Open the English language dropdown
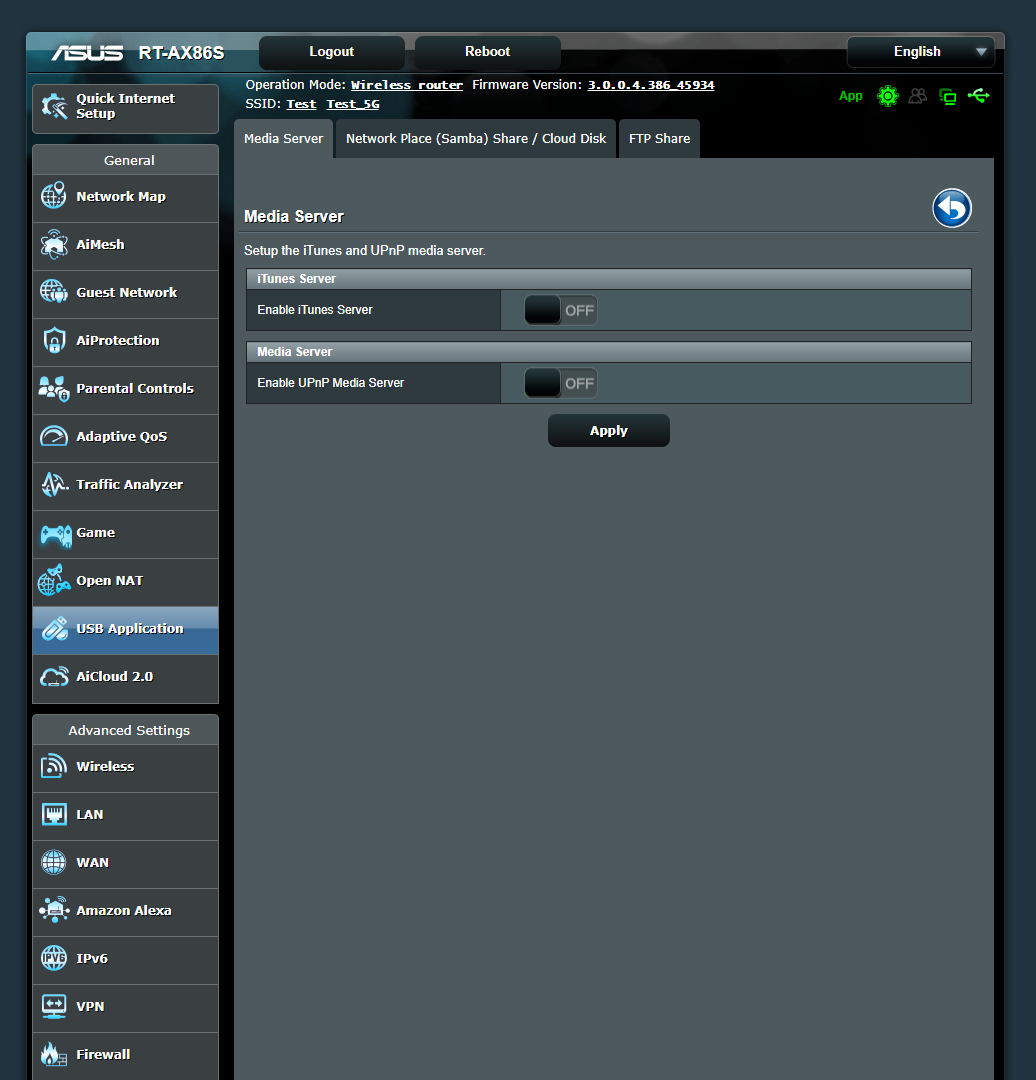The image size is (1036, 1080). 919,51
